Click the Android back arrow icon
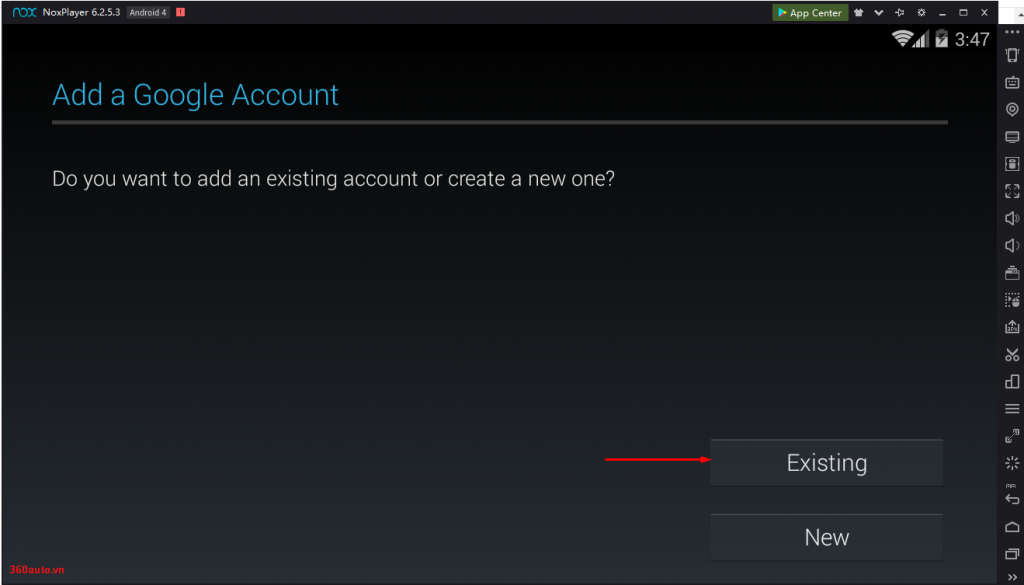Viewport: 1024px width, 585px height. [x=1012, y=499]
